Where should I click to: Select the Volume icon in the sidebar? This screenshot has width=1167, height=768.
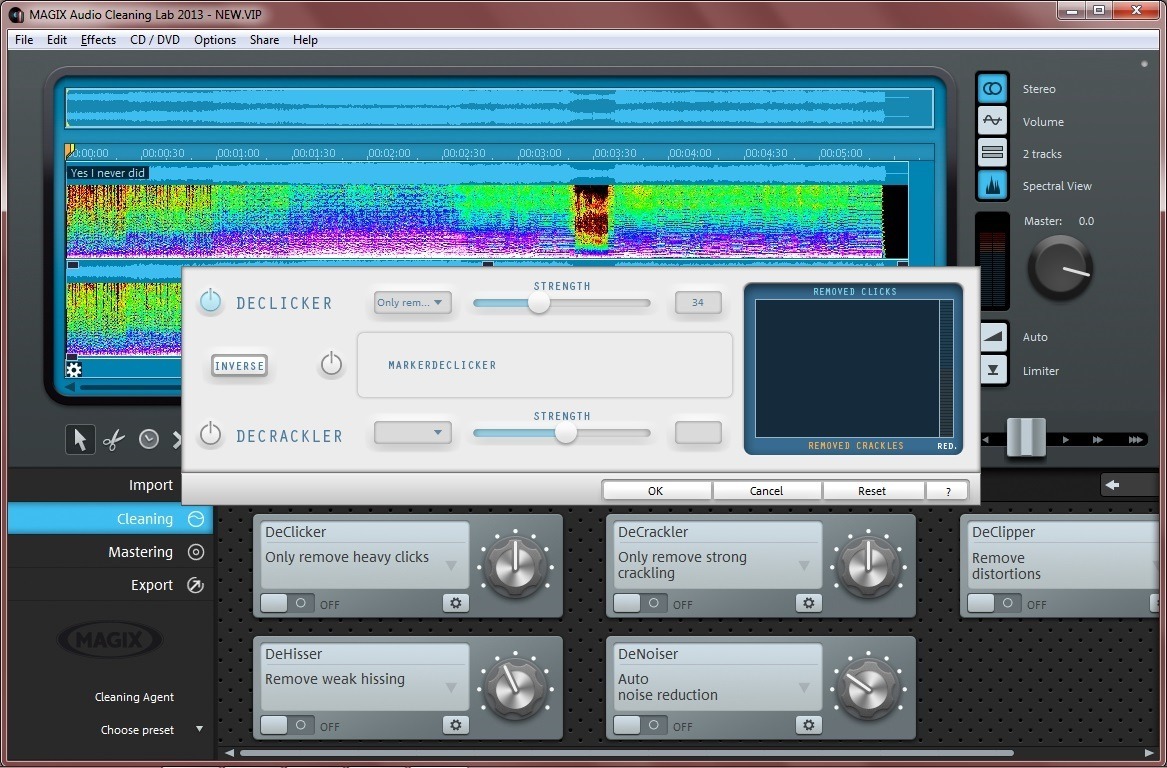click(991, 120)
